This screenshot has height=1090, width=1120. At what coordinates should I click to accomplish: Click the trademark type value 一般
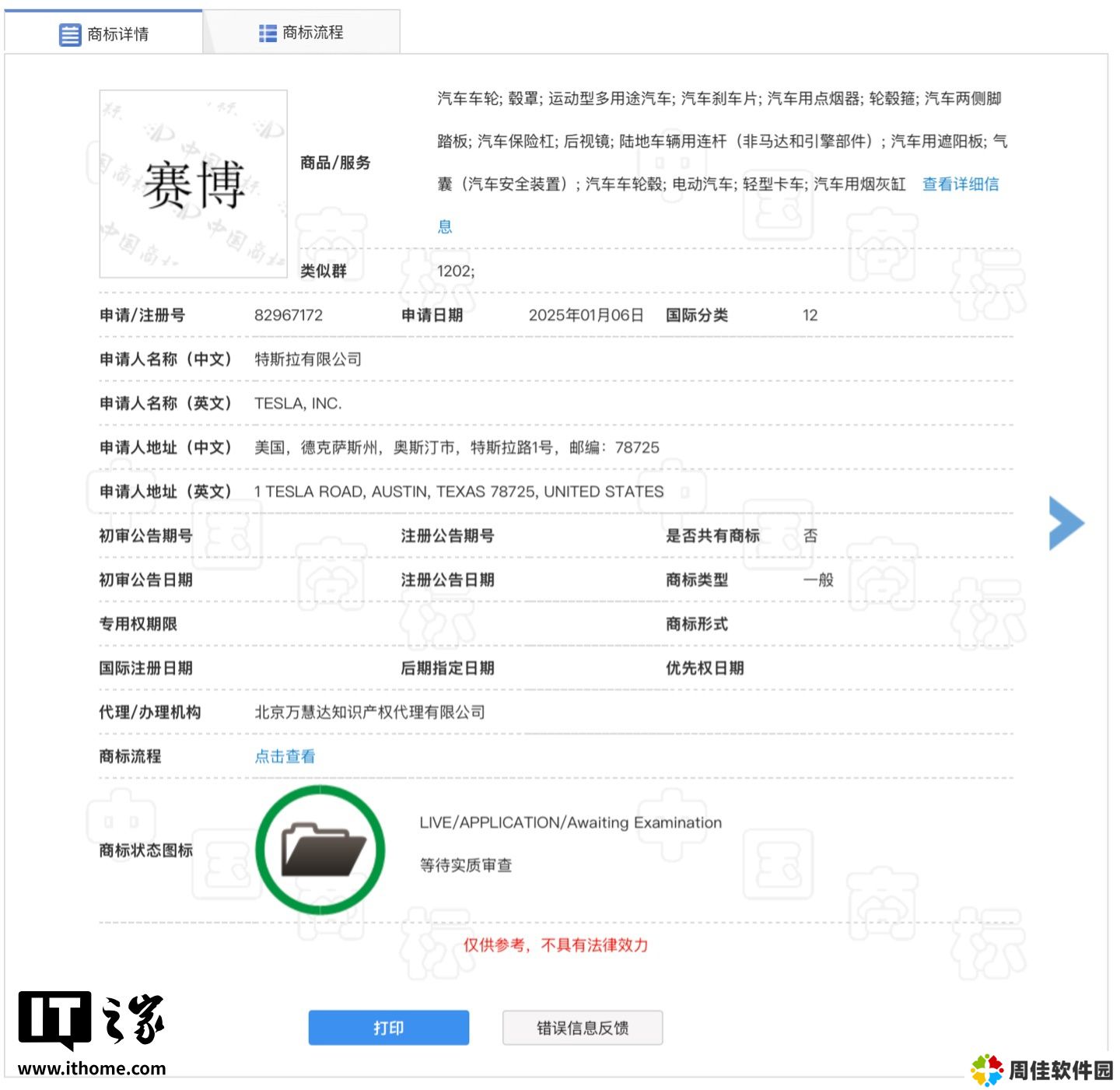[x=818, y=580]
